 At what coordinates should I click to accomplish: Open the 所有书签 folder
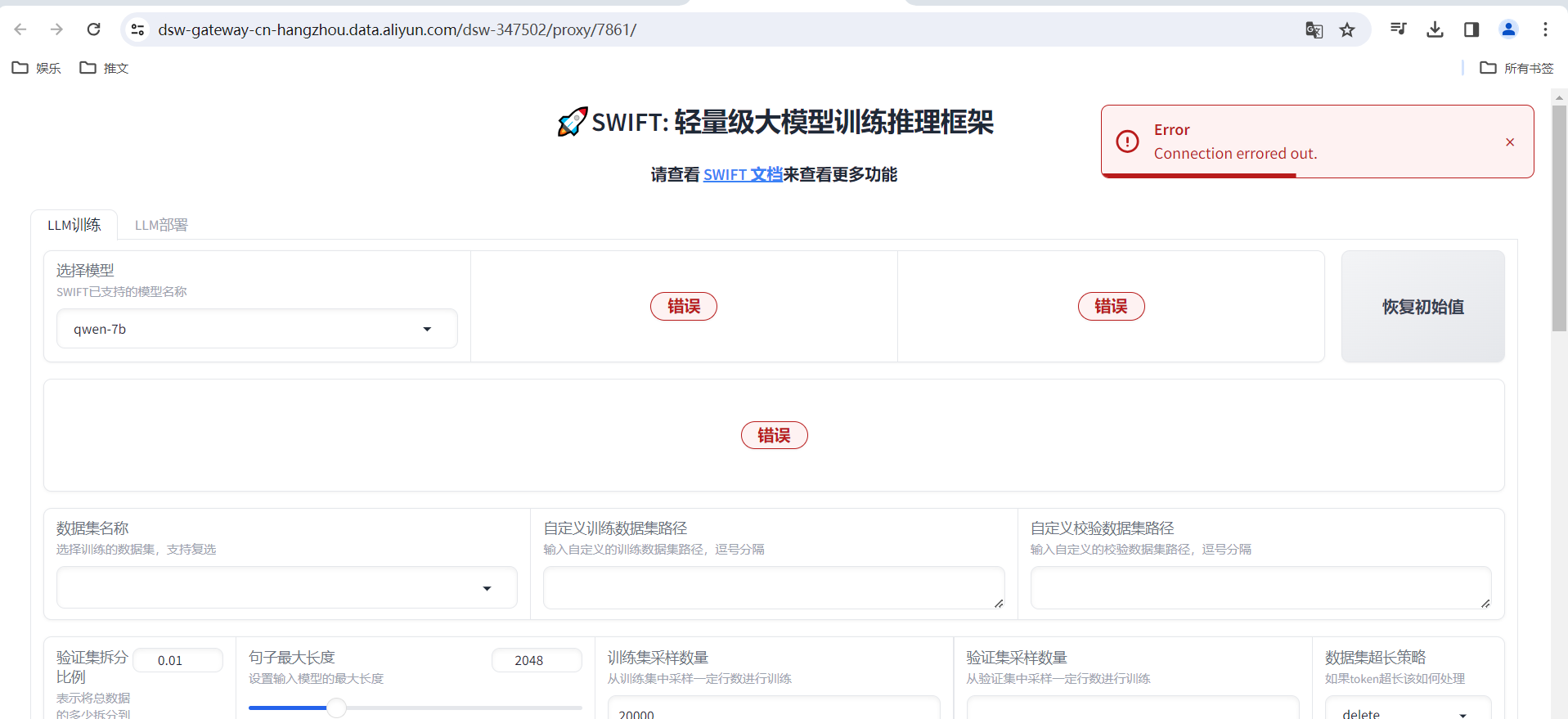tap(1516, 68)
